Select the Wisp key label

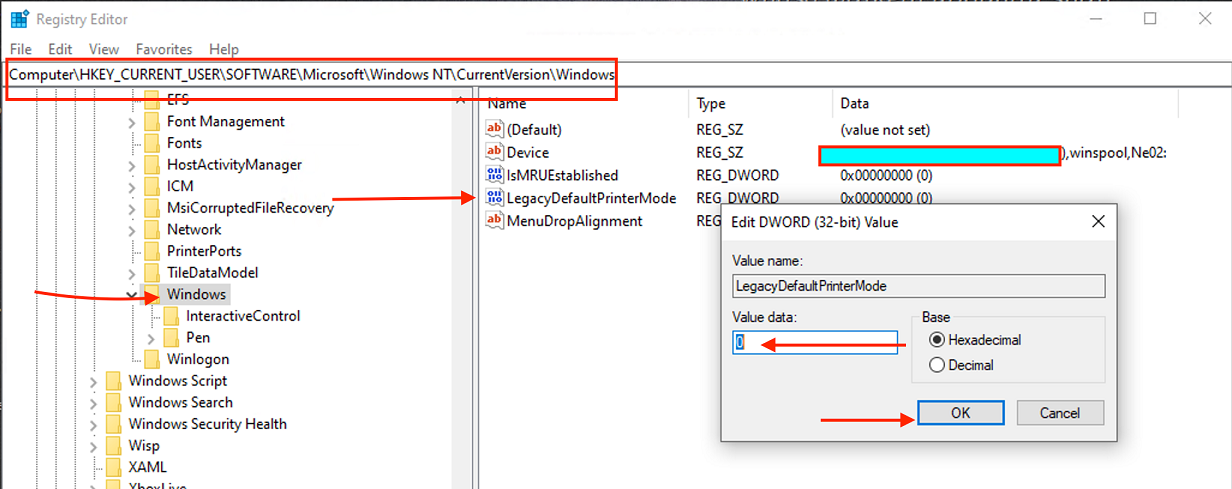click(x=144, y=445)
